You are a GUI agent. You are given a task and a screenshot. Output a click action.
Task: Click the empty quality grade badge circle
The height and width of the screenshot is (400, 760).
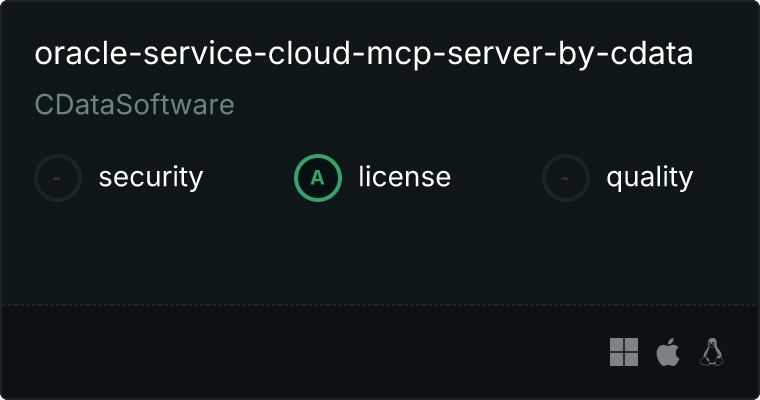pos(566,178)
